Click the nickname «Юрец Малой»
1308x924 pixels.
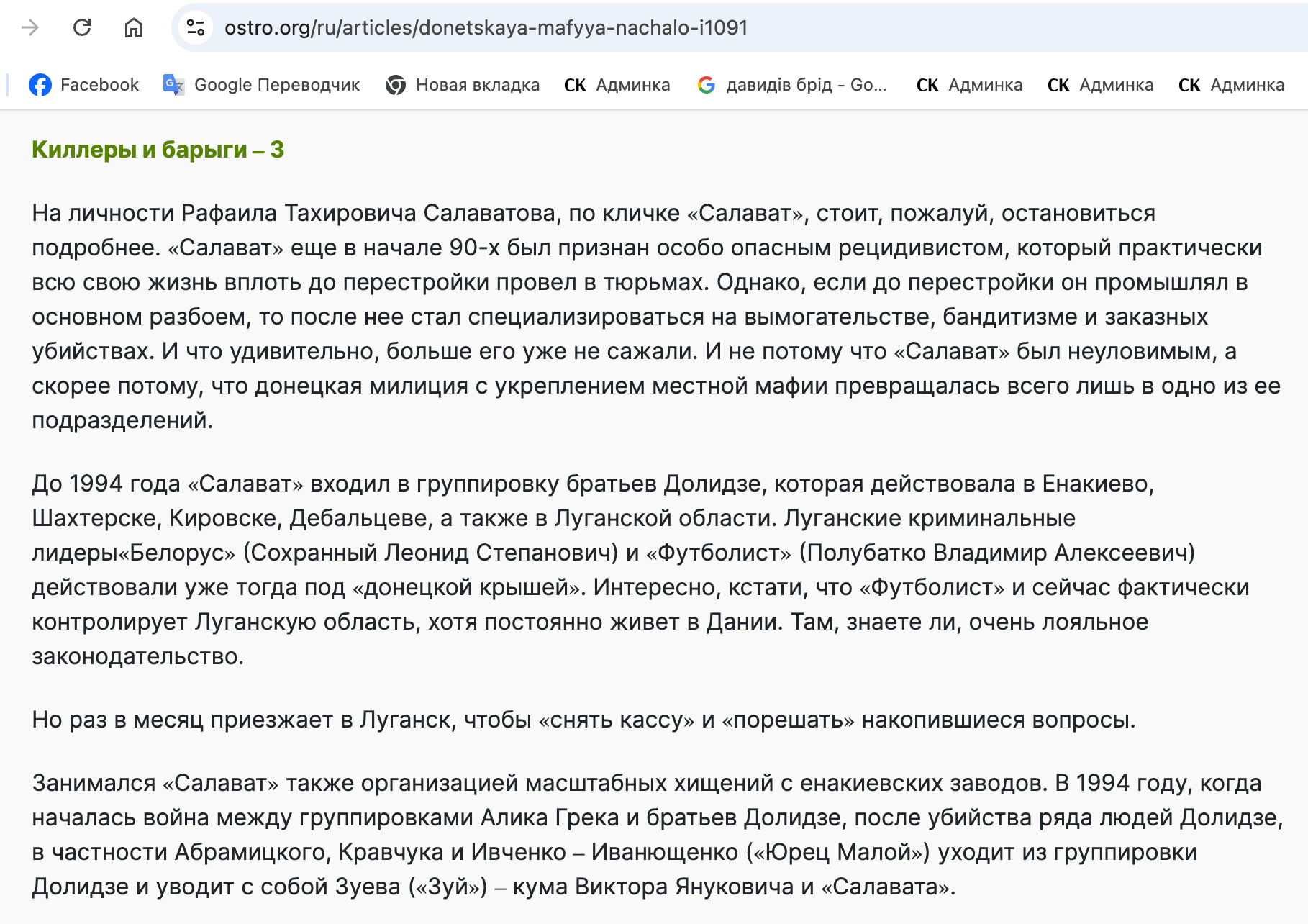click(837, 852)
